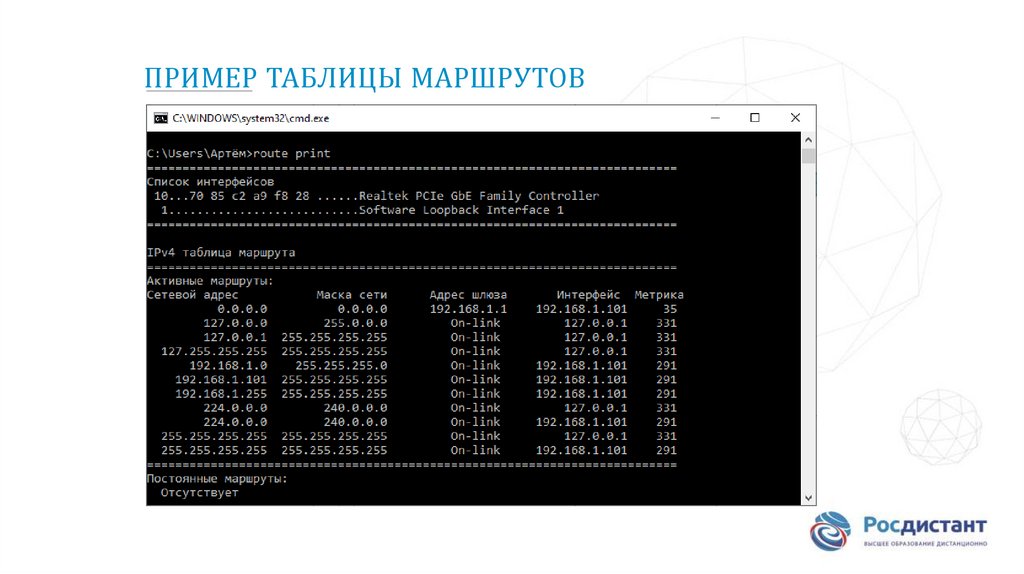Click the Отсутствует line

tap(200, 493)
